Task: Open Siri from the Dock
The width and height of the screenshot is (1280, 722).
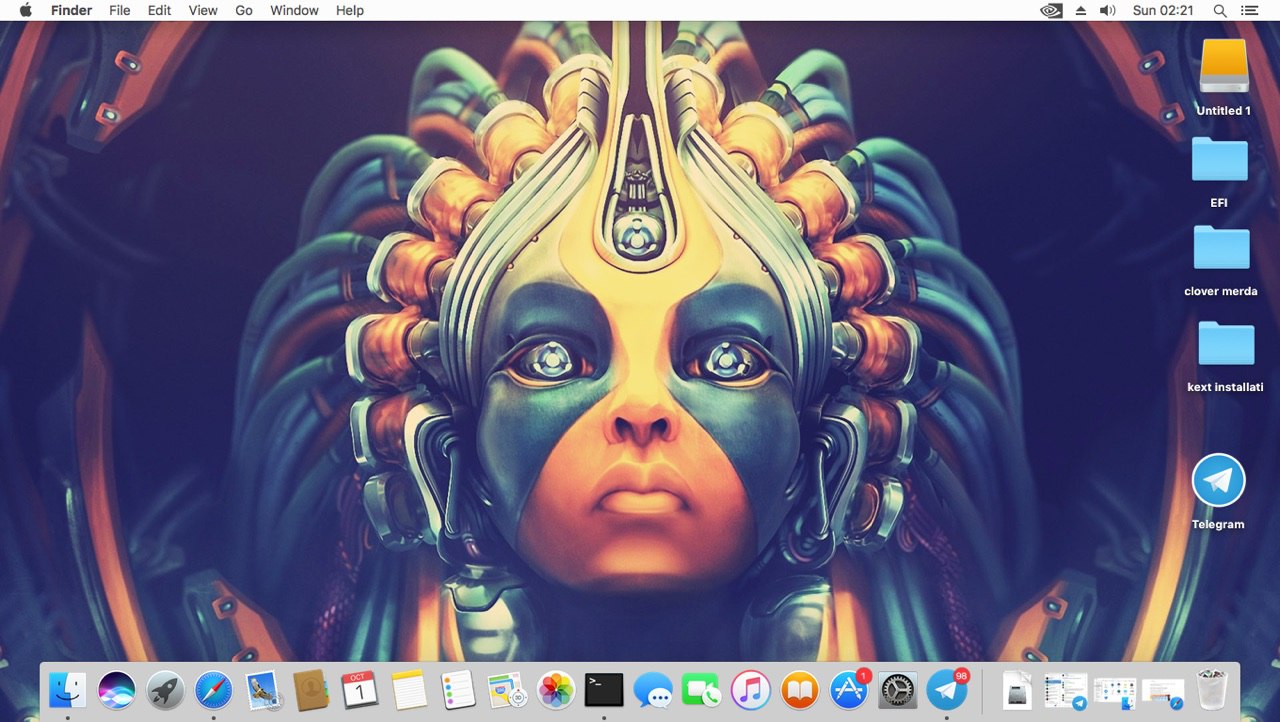Action: 117,689
